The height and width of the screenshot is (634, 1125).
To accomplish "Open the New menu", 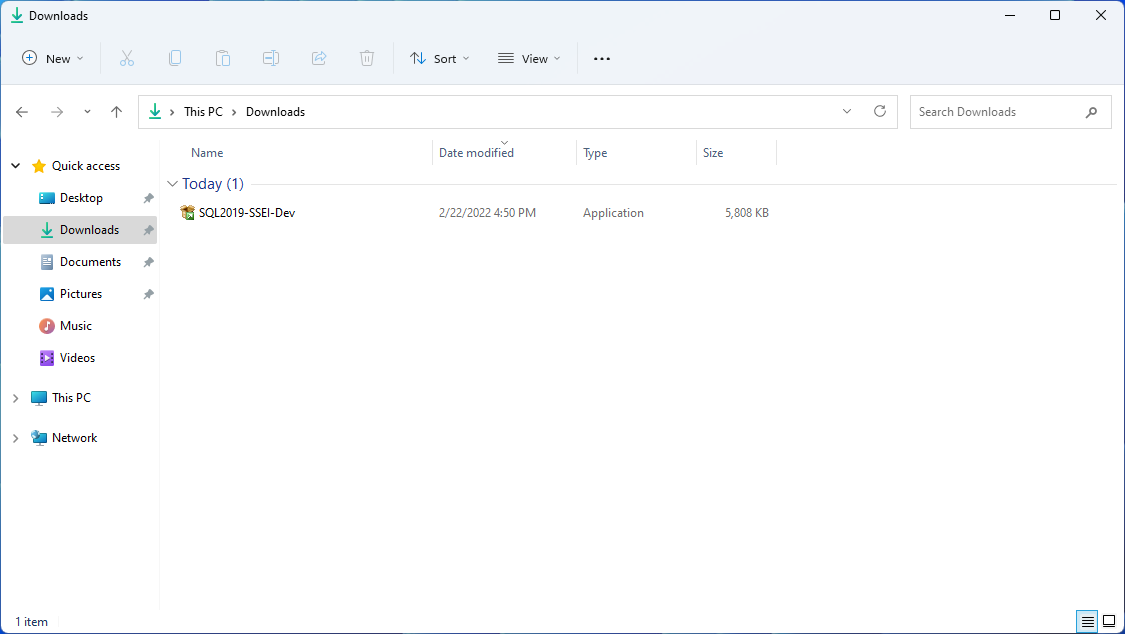I will [x=52, y=58].
